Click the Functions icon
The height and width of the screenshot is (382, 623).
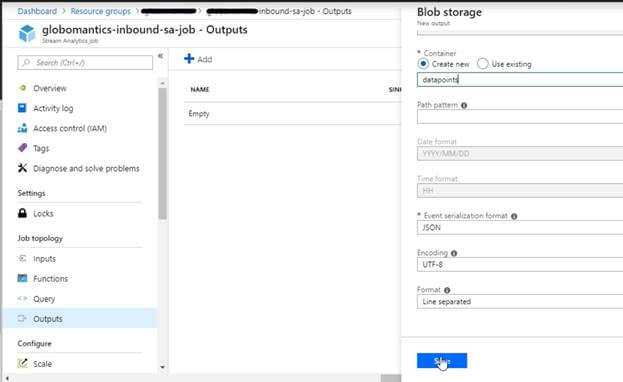tap(22, 278)
